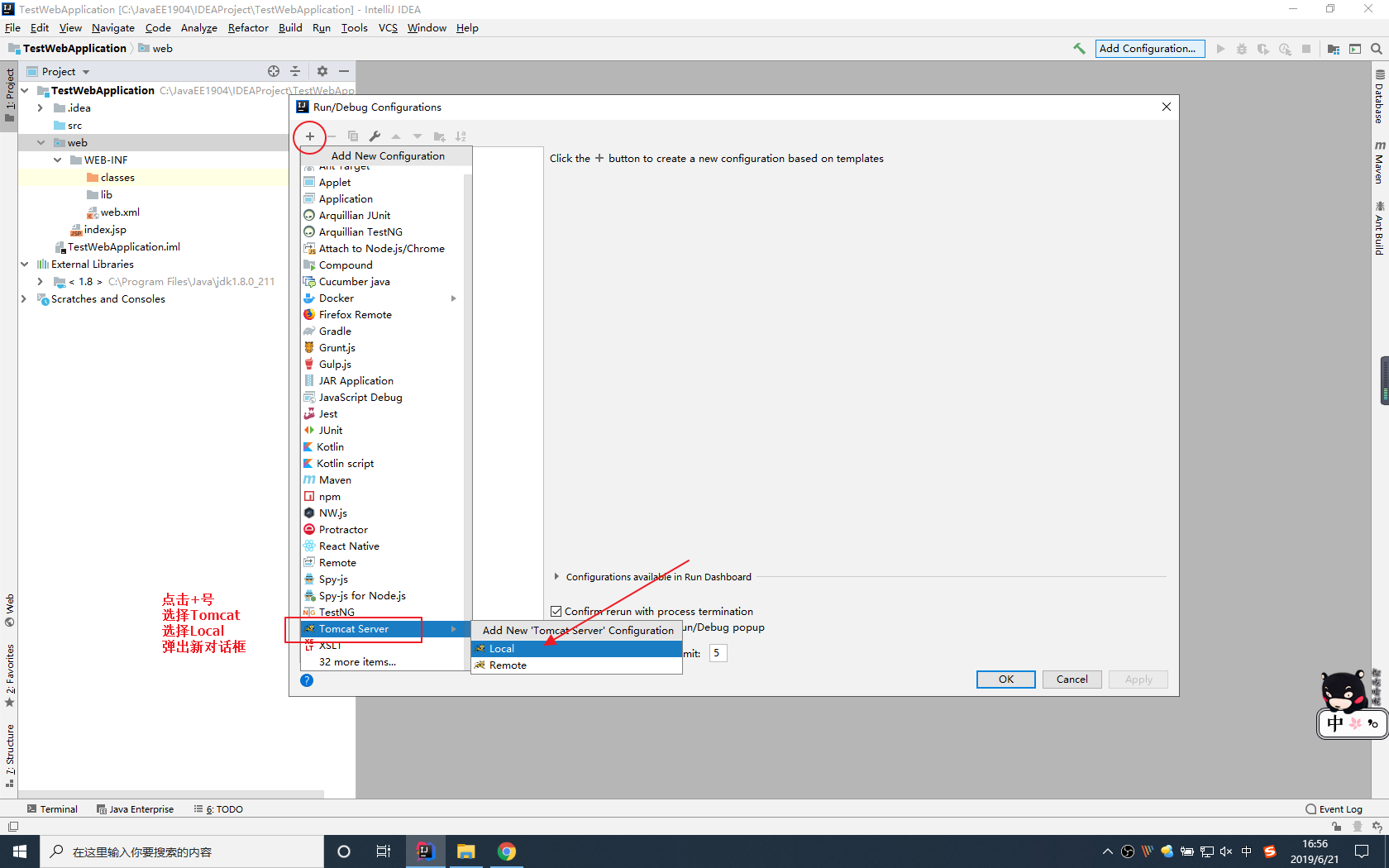The width and height of the screenshot is (1389, 868).
Task: Click the temporary configurations limit field
Action: click(x=718, y=653)
